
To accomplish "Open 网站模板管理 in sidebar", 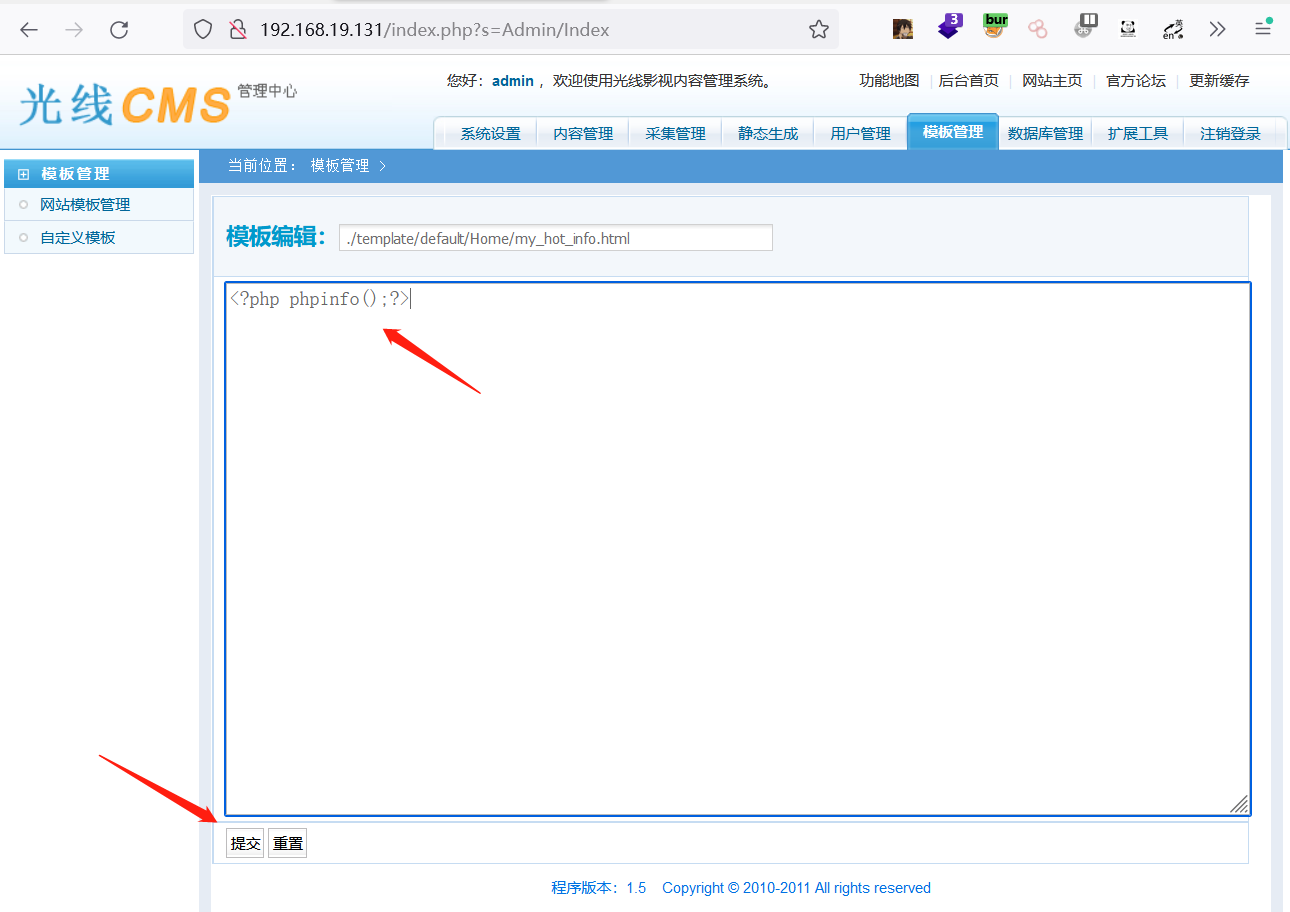I will click(85, 205).
